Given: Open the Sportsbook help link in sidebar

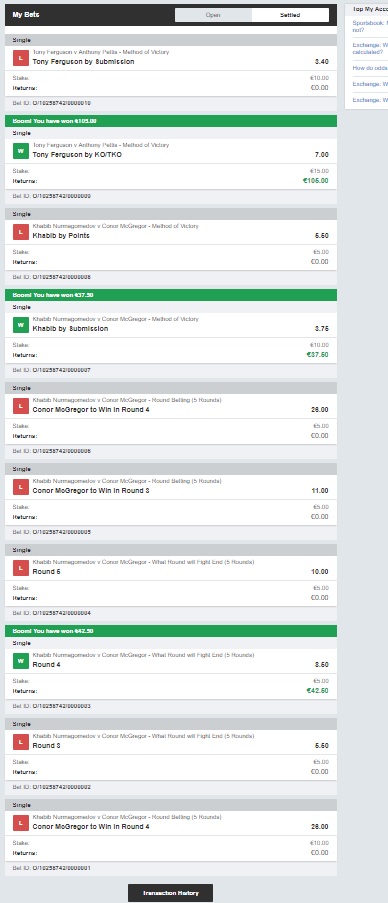Looking at the screenshot, I should point(370,26).
